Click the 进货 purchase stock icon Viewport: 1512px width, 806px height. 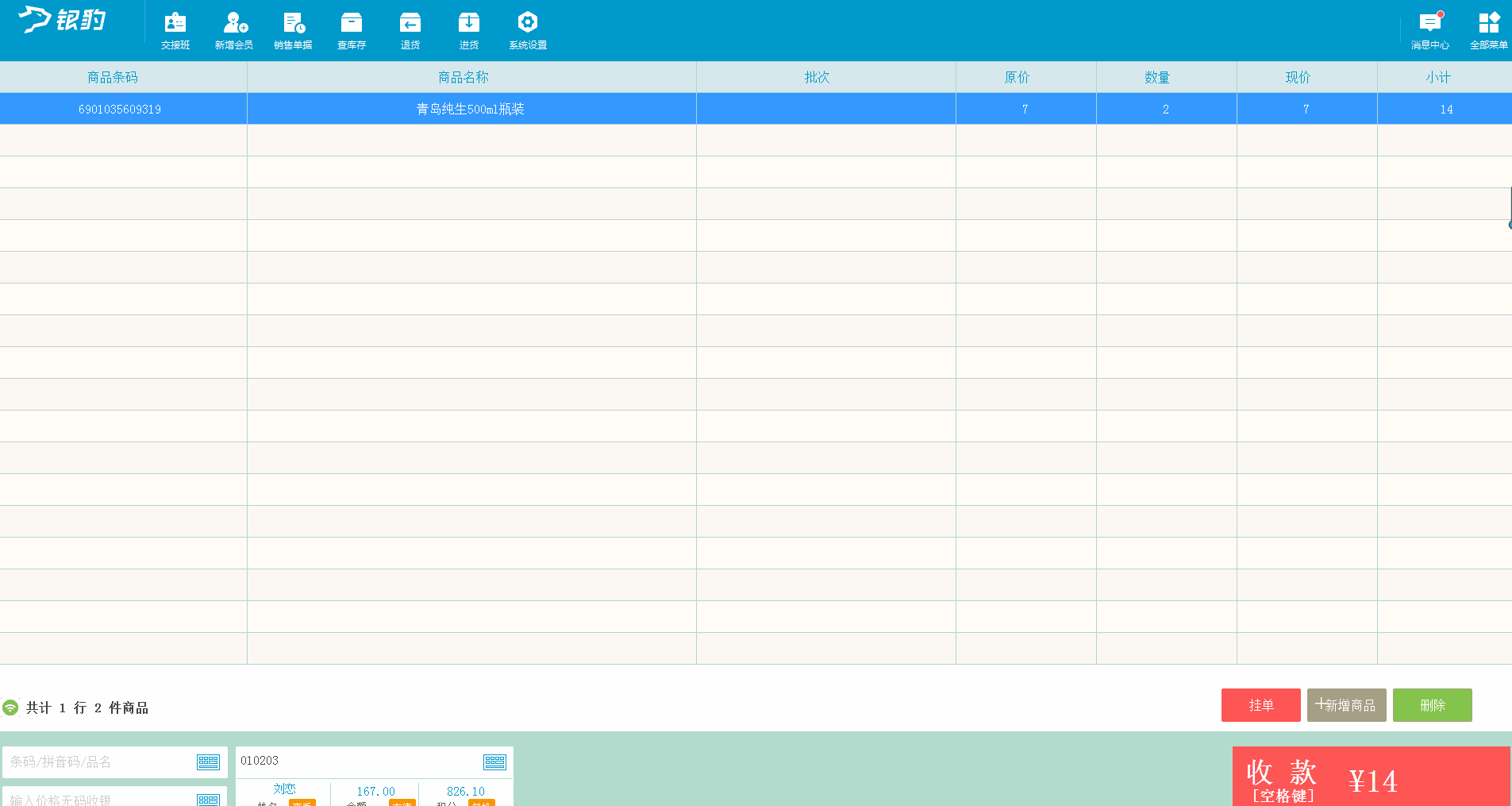point(469,30)
